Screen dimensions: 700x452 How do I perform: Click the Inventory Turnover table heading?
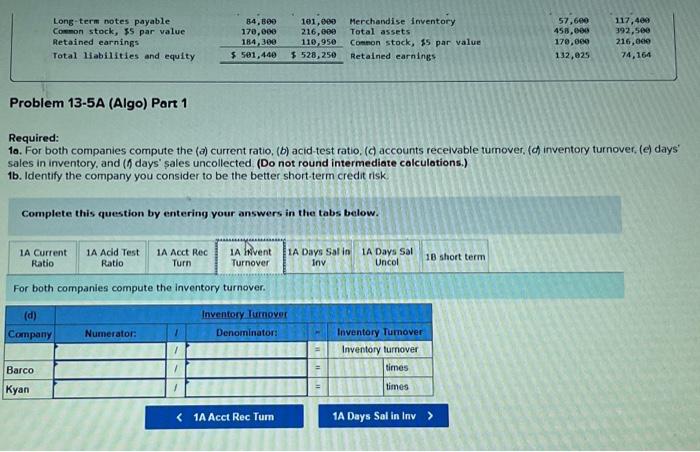[244, 314]
